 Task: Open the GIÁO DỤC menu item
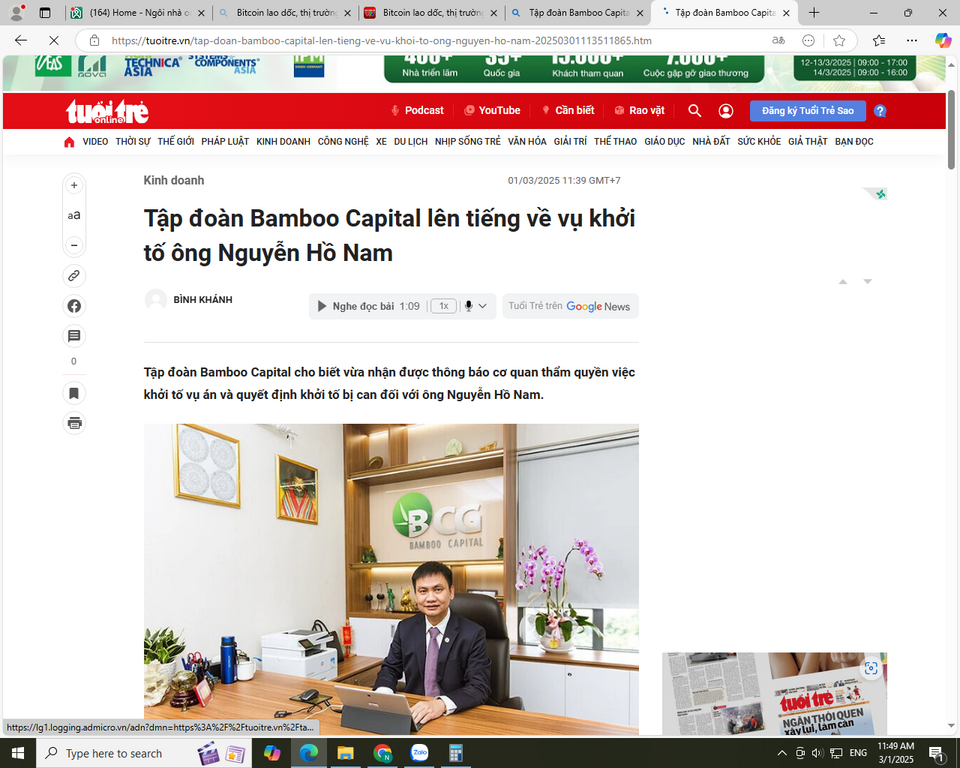coord(664,142)
